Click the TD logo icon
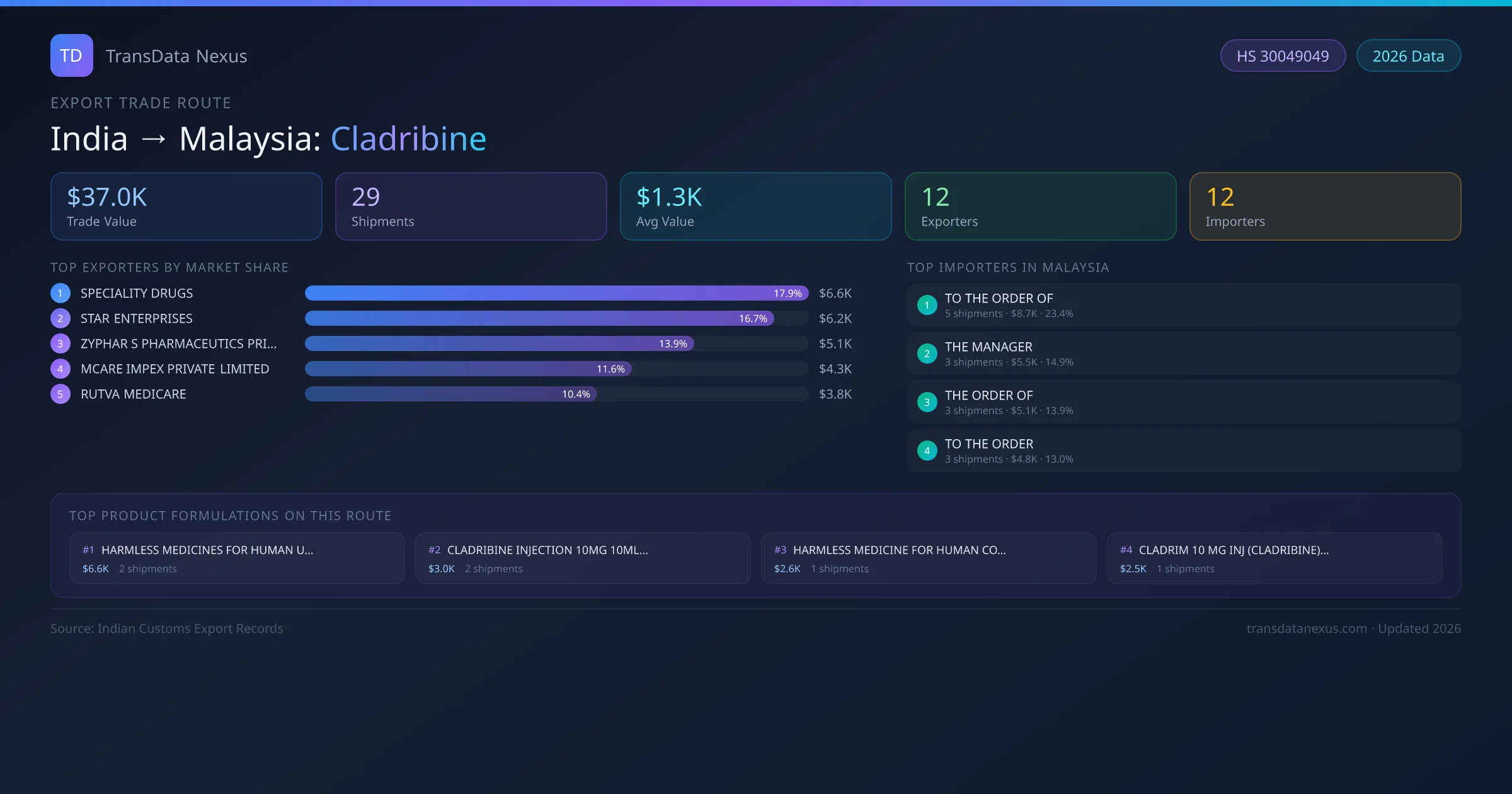Viewport: 1512px width, 794px height. click(71, 55)
